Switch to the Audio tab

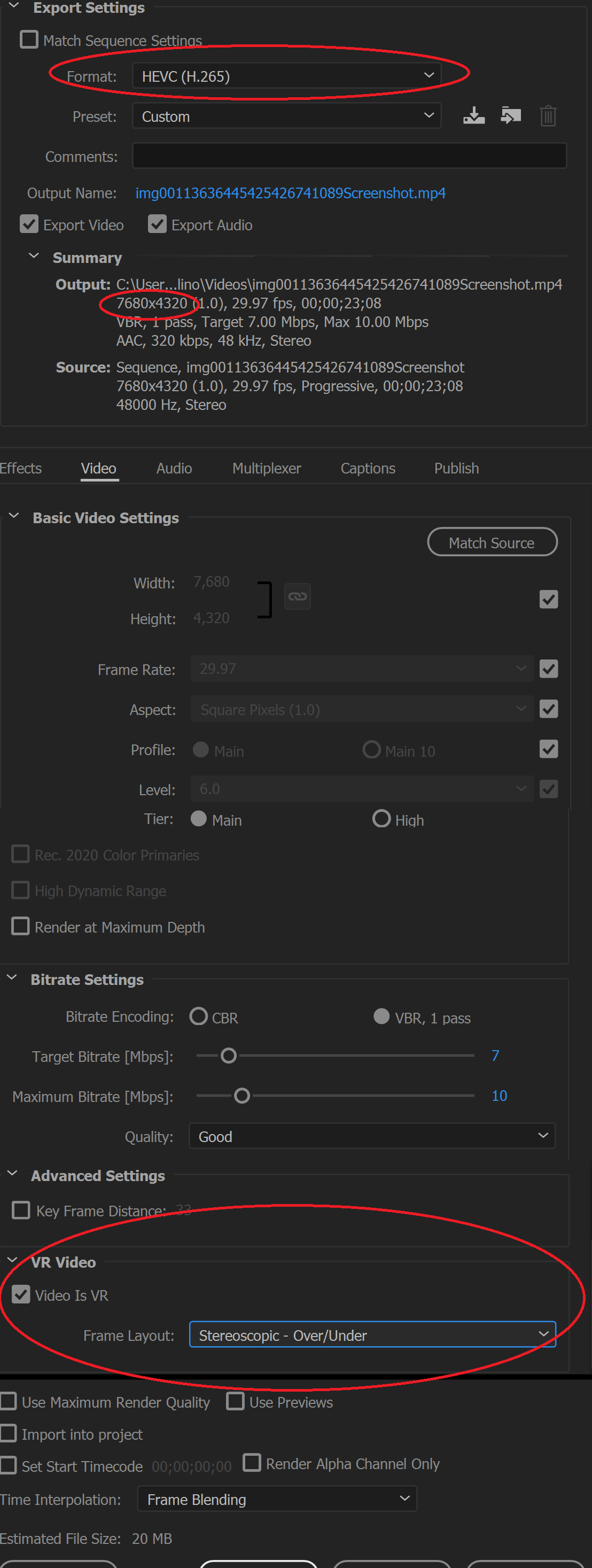pyautogui.click(x=174, y=468)
